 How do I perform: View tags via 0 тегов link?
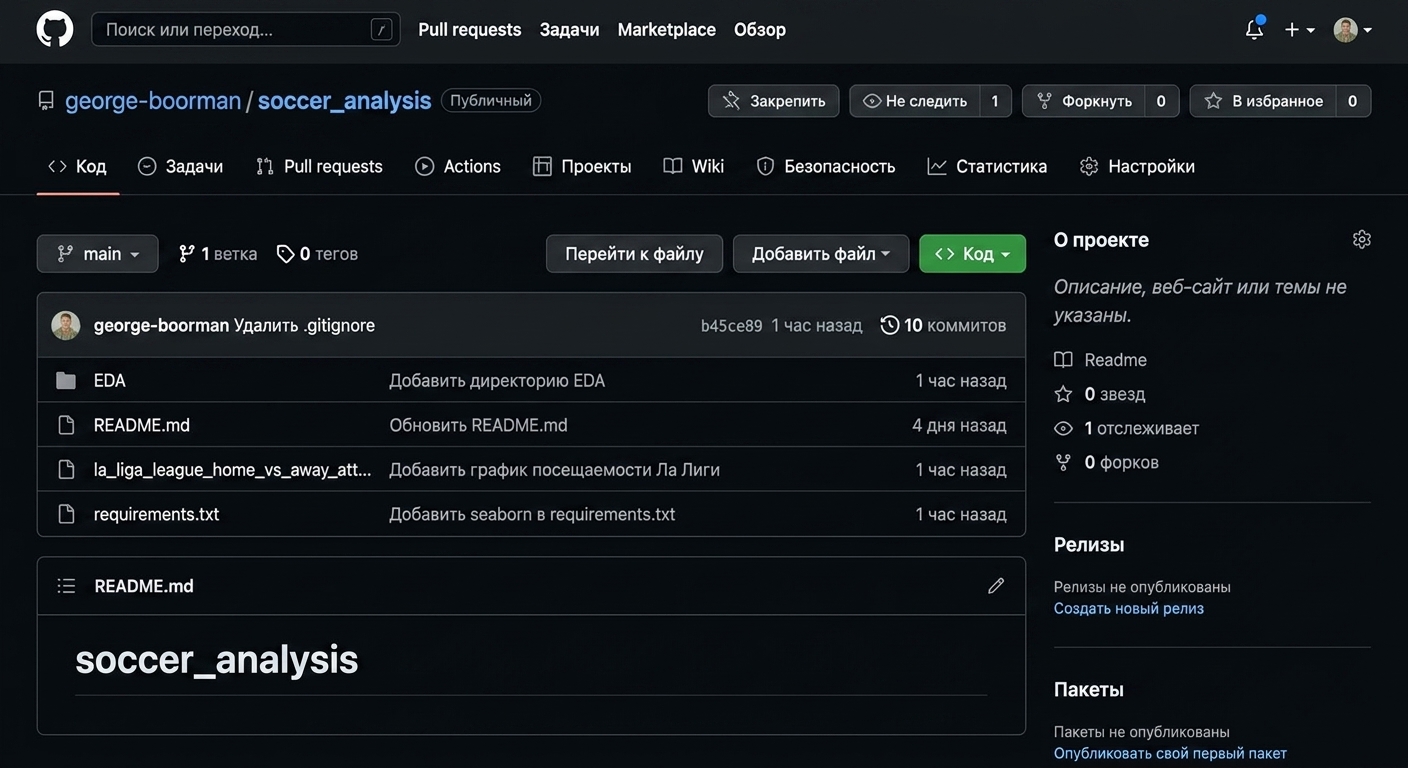tap(317, 254)
